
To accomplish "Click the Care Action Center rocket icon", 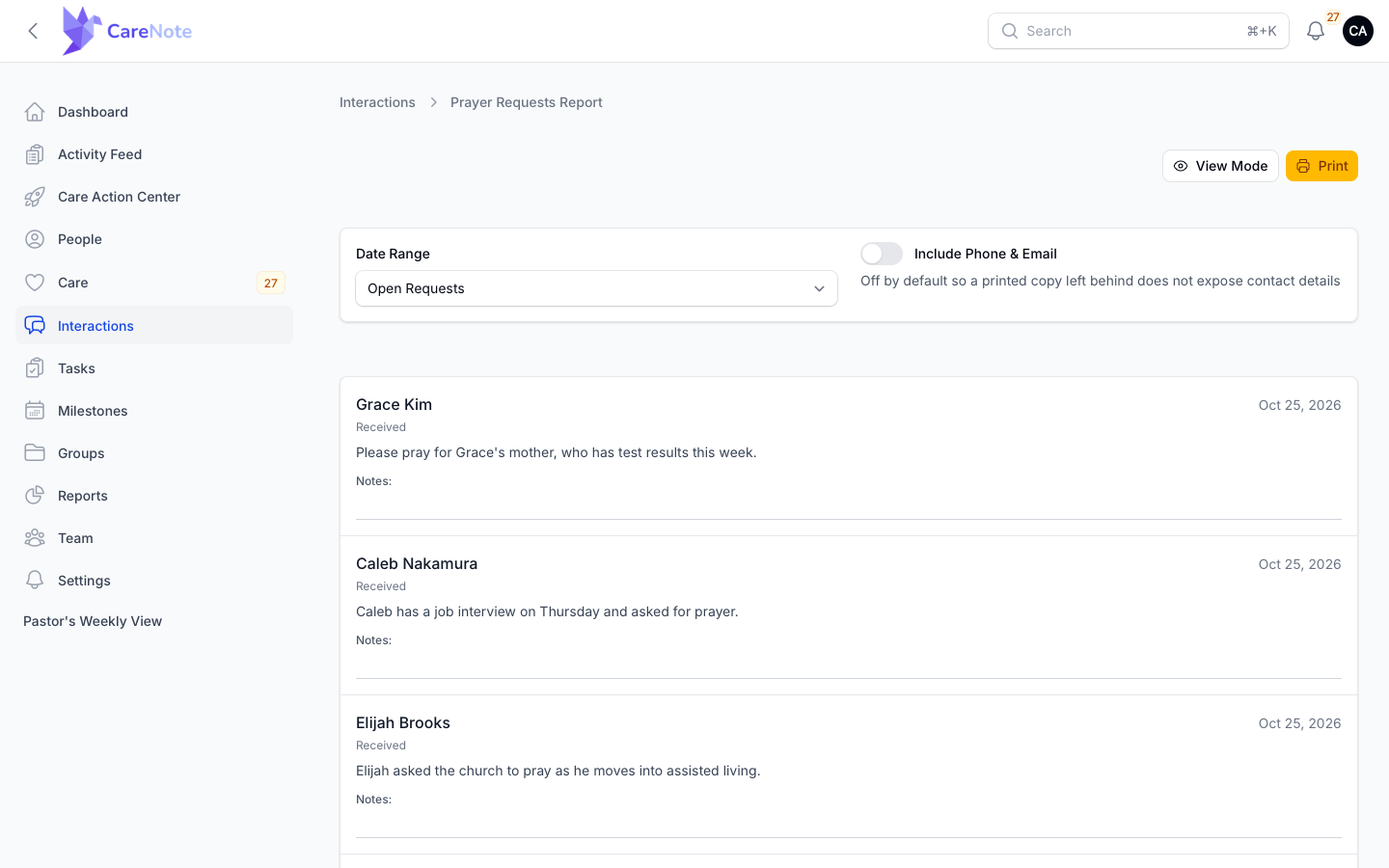I will point(35,197).
